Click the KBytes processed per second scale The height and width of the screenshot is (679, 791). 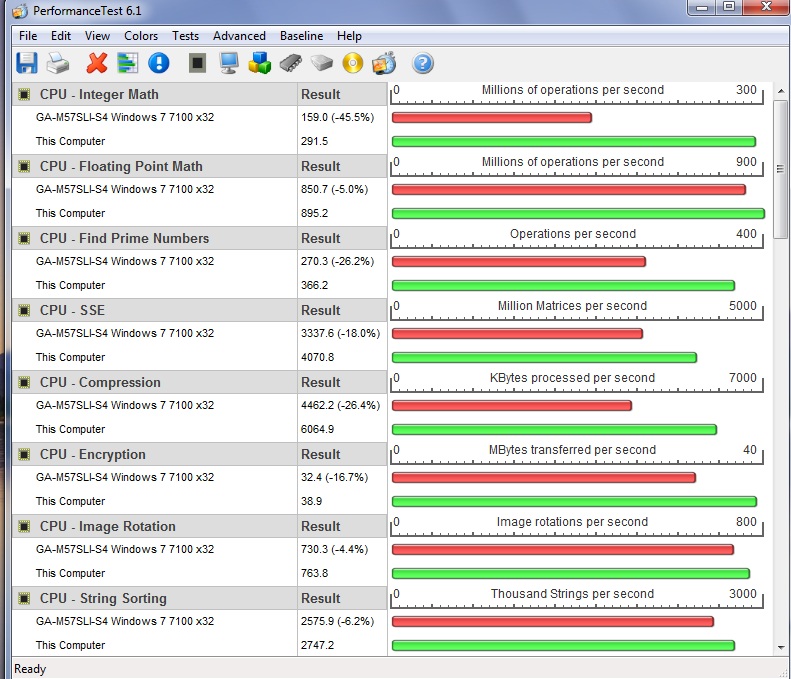[x=577, y=382]
